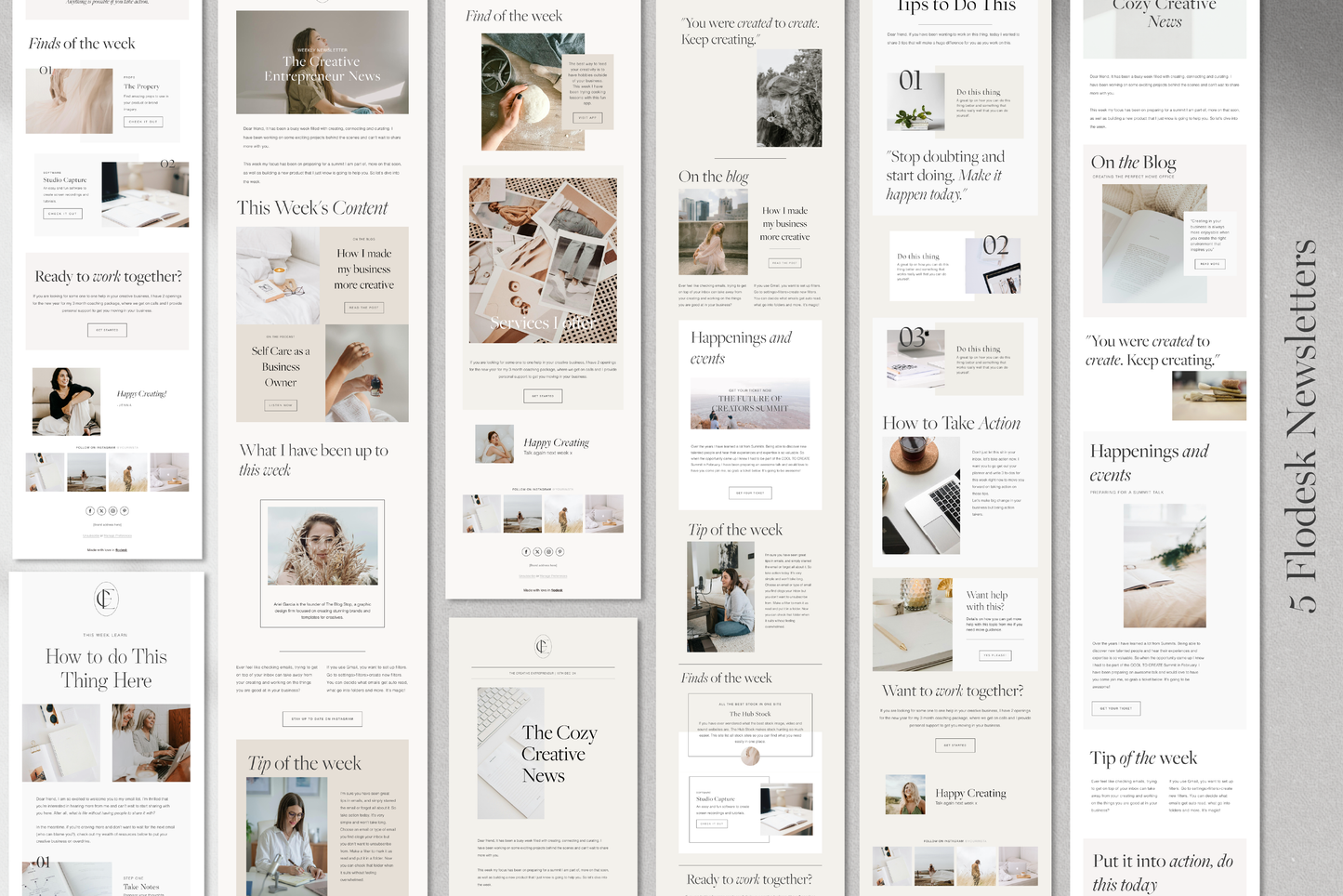Click Facebook icon under 'Talk again next week' feed
The height and width of the screenshot is (896, 1343).
526,551
